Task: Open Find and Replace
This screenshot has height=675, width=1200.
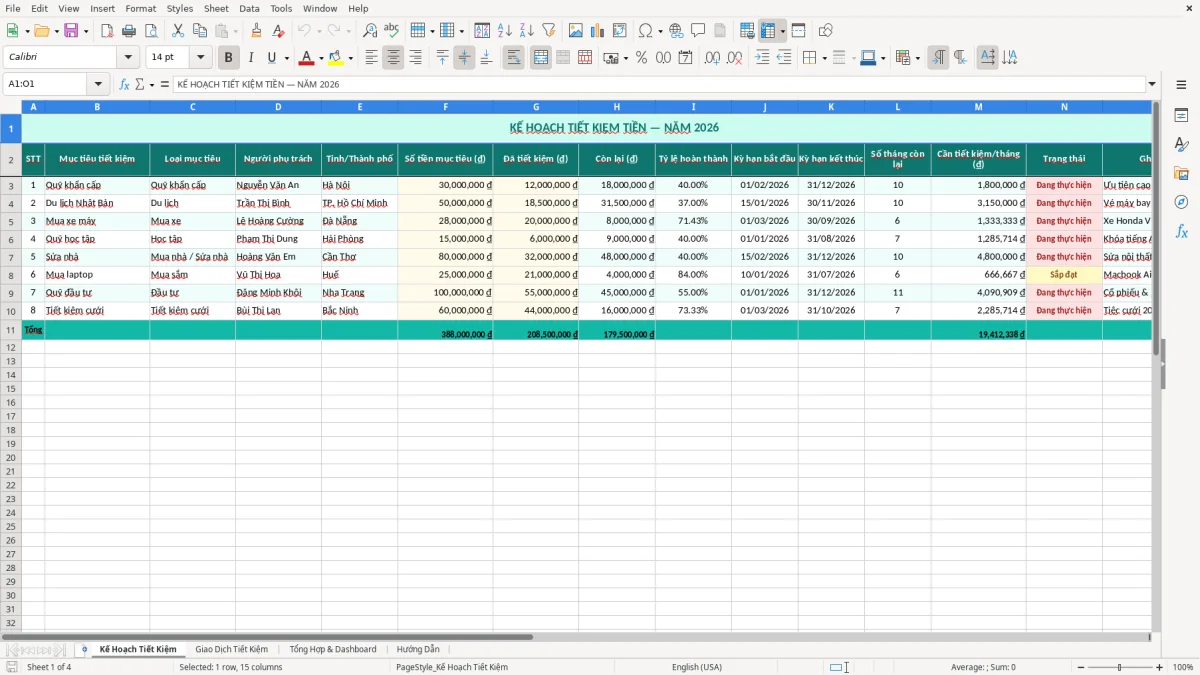Action: point(370,31)
